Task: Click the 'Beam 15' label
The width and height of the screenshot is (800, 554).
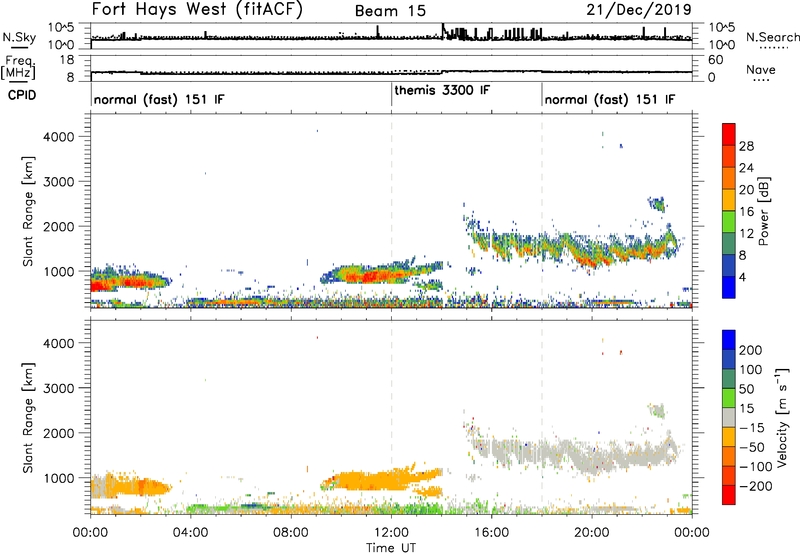Action: pyautogui.click(x=390, y=11)
